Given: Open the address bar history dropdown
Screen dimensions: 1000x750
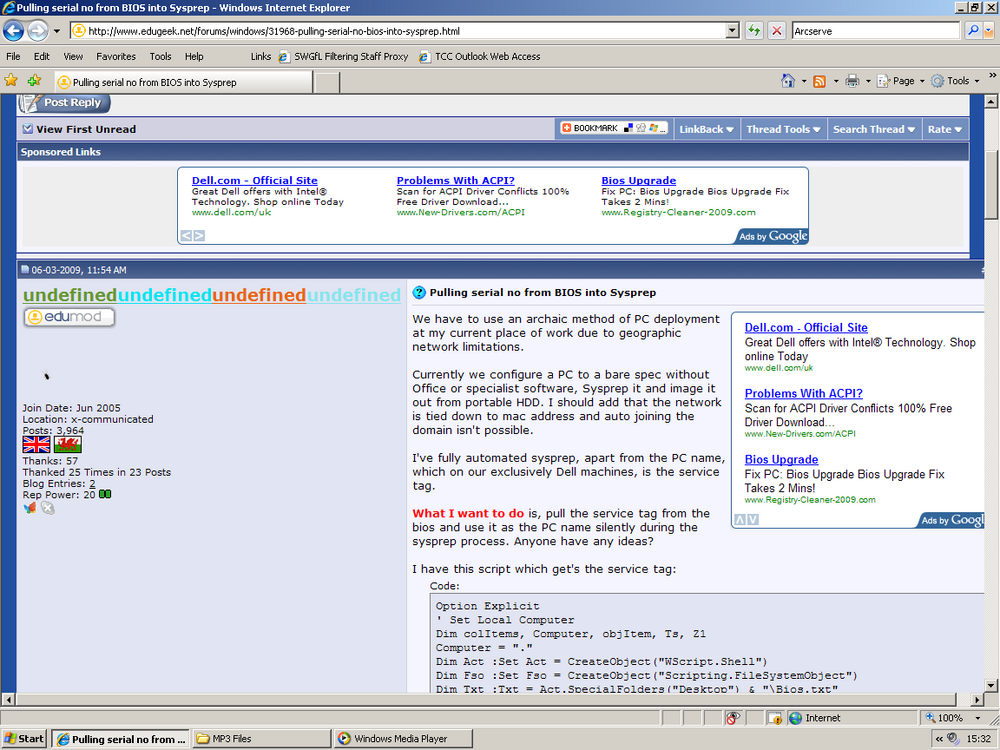Looking at the screenshot, I should pyautogui.click(x=733, y=31).
